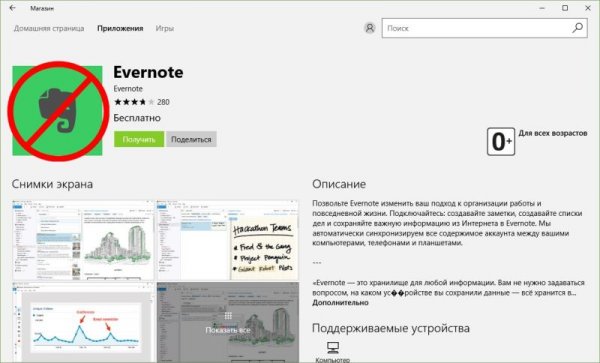
Task: Open the Evernote publisher link
Action: click(x=128, y=89)
